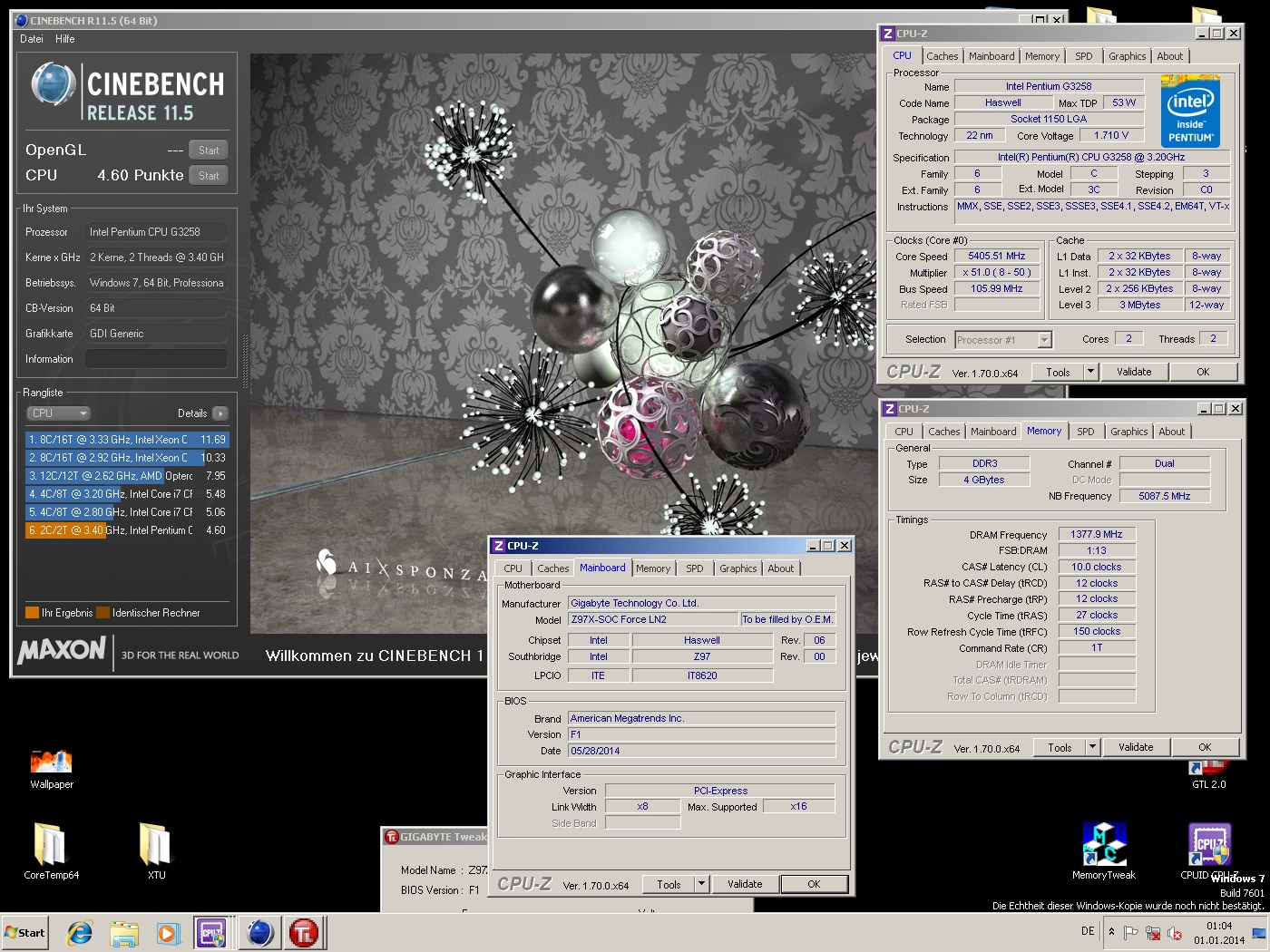Show hidden tray icons arrow
Screen dimensions: 1270x952
click(1111, 931)
